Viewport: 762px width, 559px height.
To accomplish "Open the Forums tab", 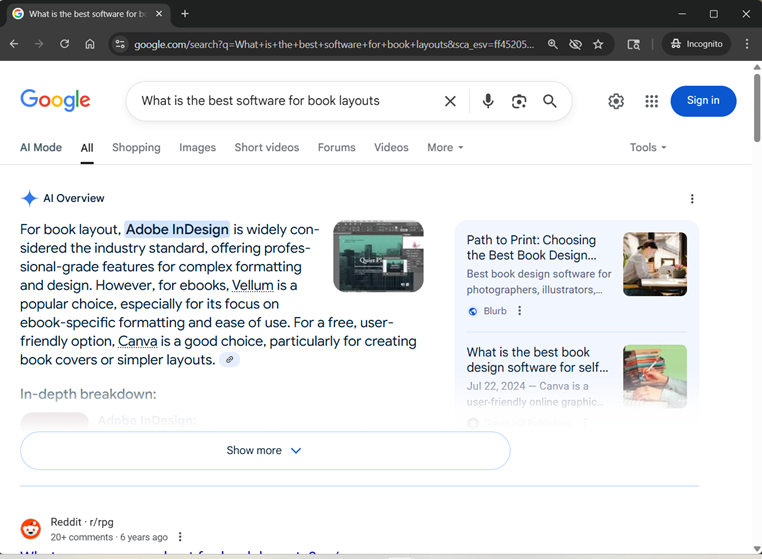I will [x=336, y=147].
